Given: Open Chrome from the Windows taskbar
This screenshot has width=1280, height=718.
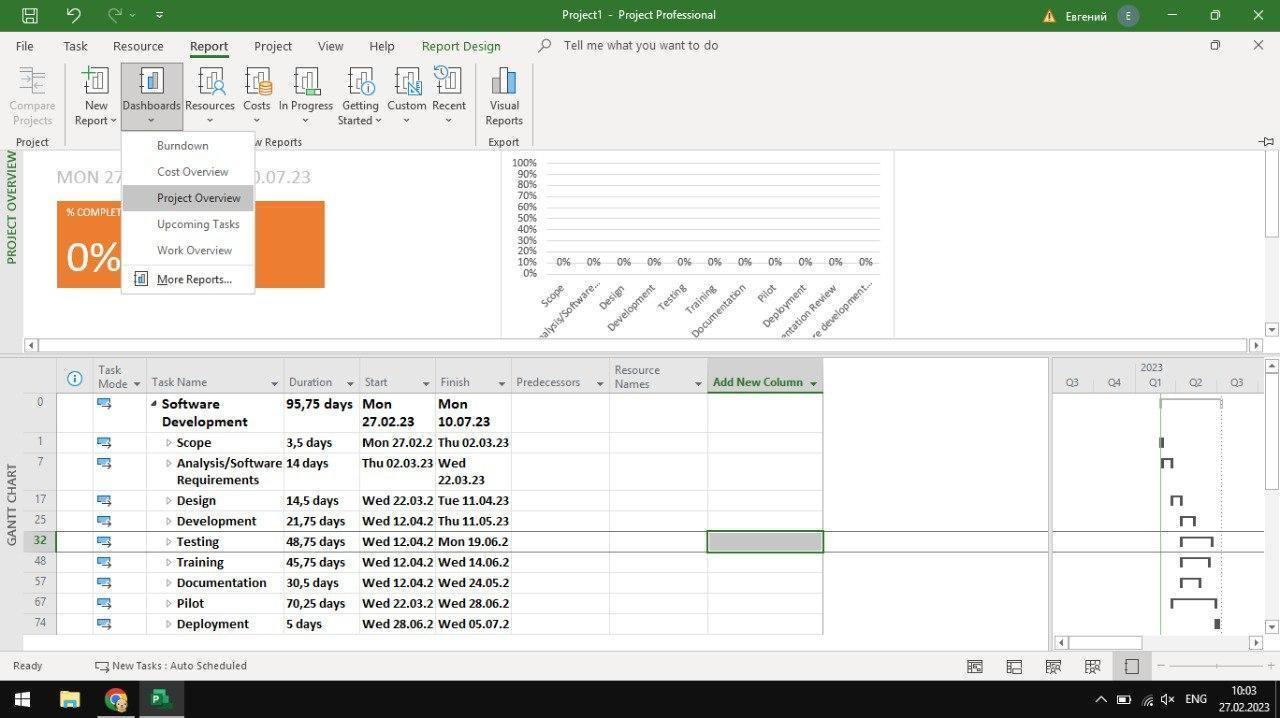Looking at the screenshot, I should [x=116, y=699].
